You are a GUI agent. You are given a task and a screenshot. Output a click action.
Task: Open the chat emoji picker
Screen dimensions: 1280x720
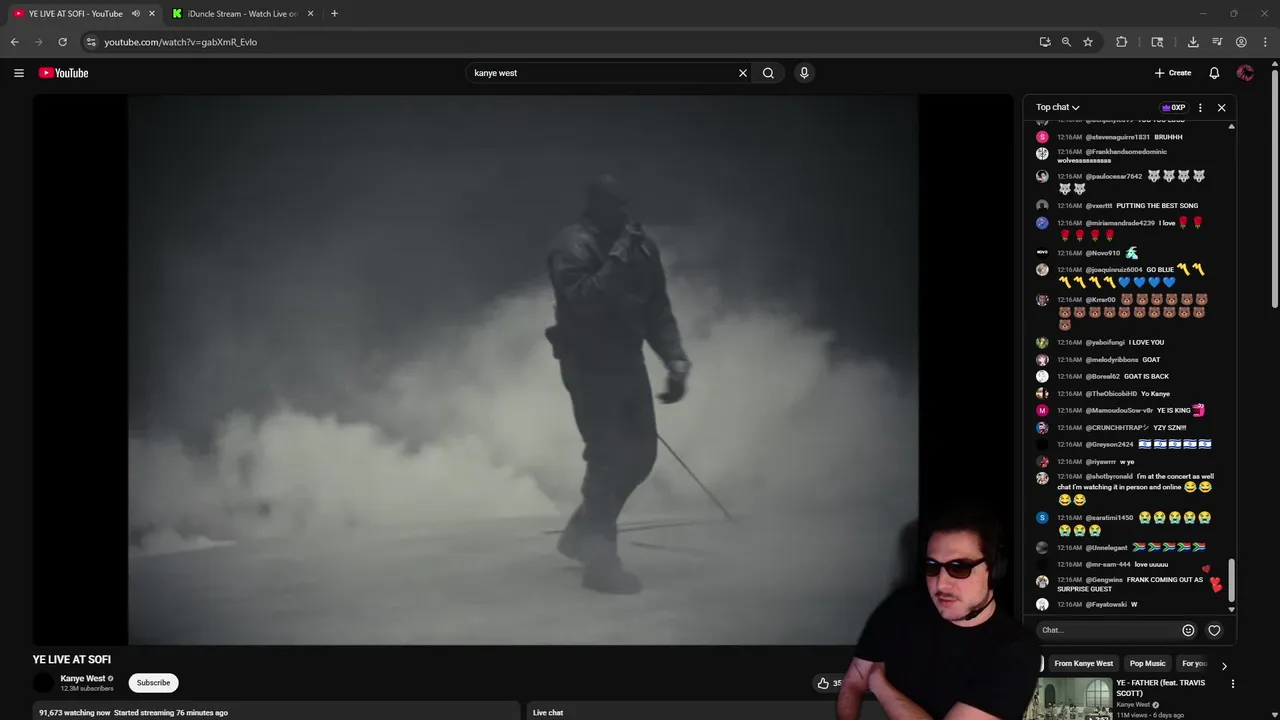(1188, 630)
